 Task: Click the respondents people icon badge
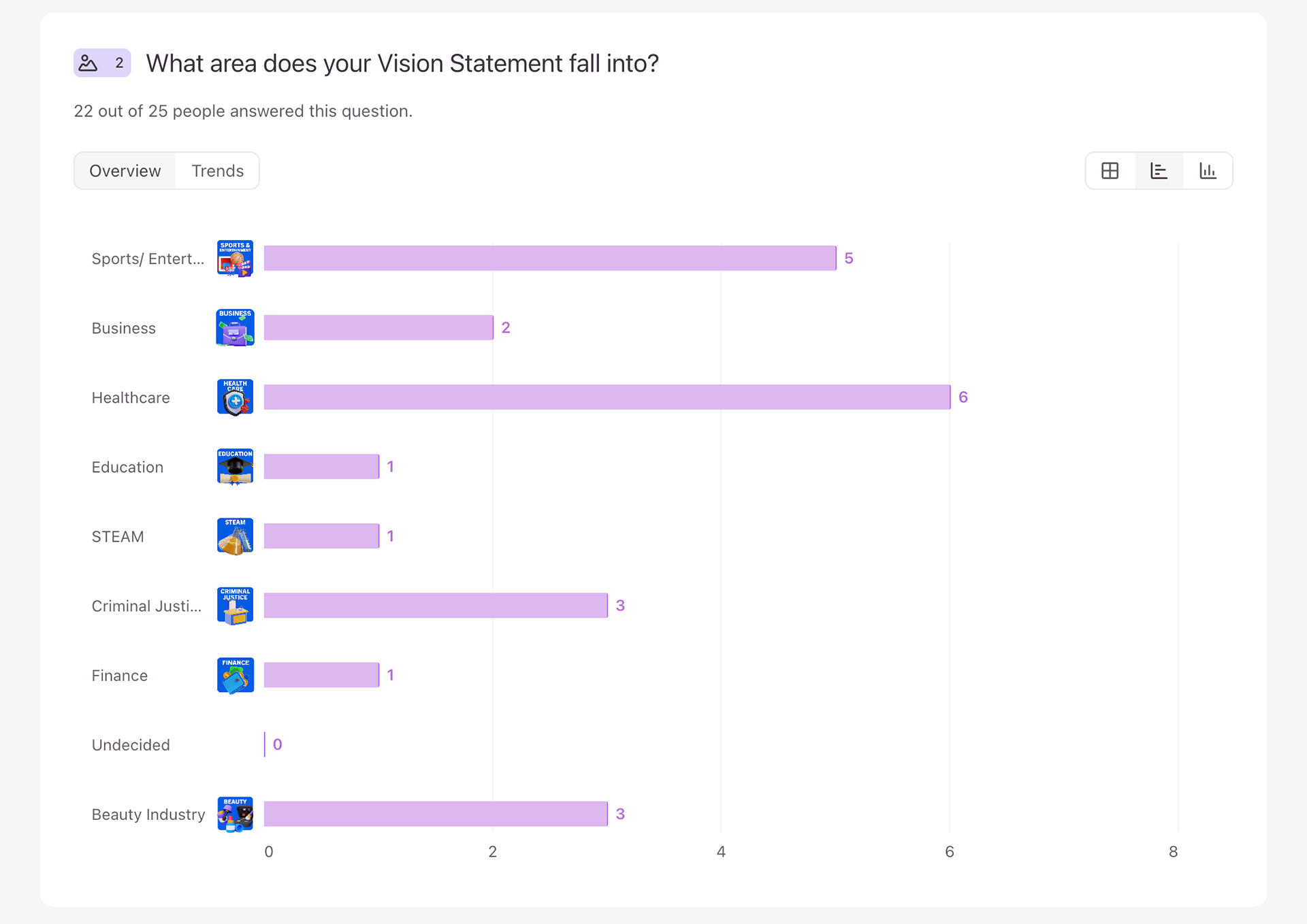tap(102, 63)
